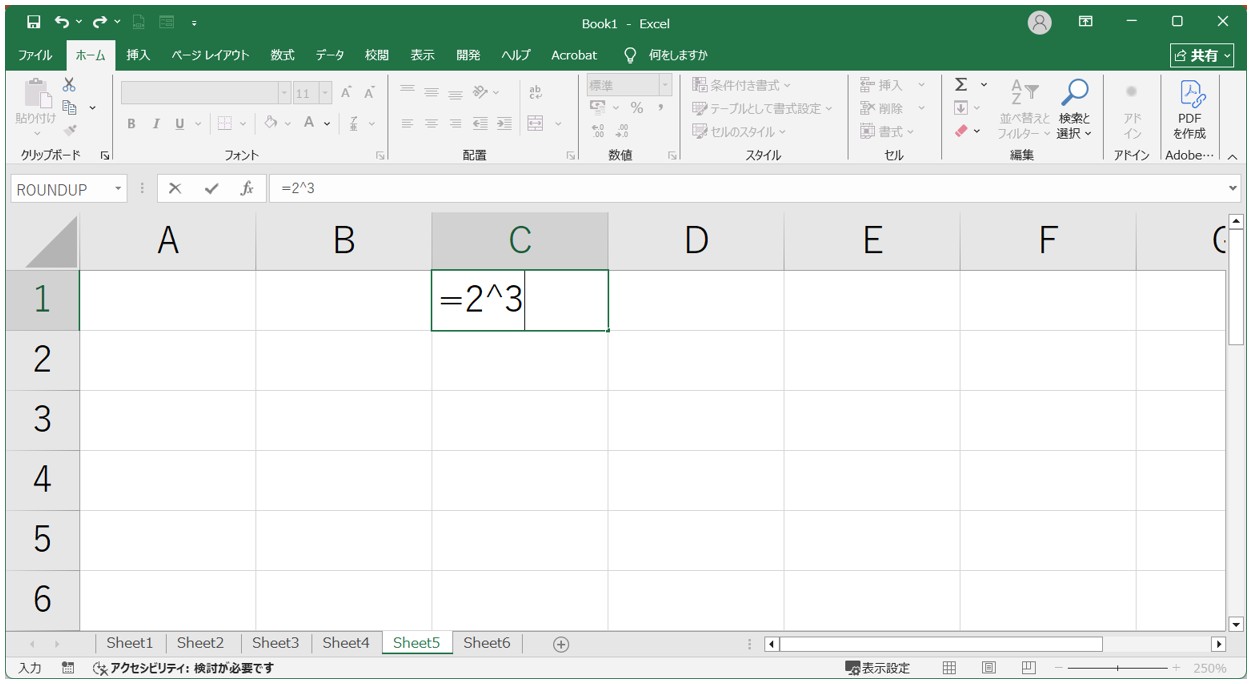
Task: Insert AutoSum with the sigma icon
Action: click(x=961, y=85)
